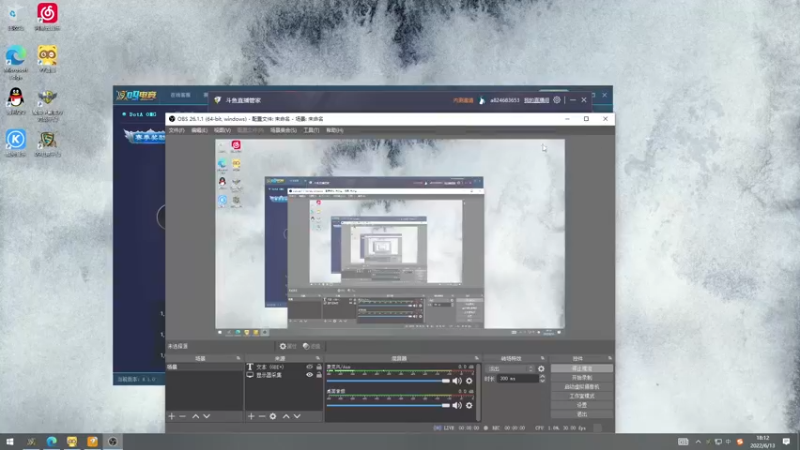Open Microsoft Edge from the taskbar

52,441
